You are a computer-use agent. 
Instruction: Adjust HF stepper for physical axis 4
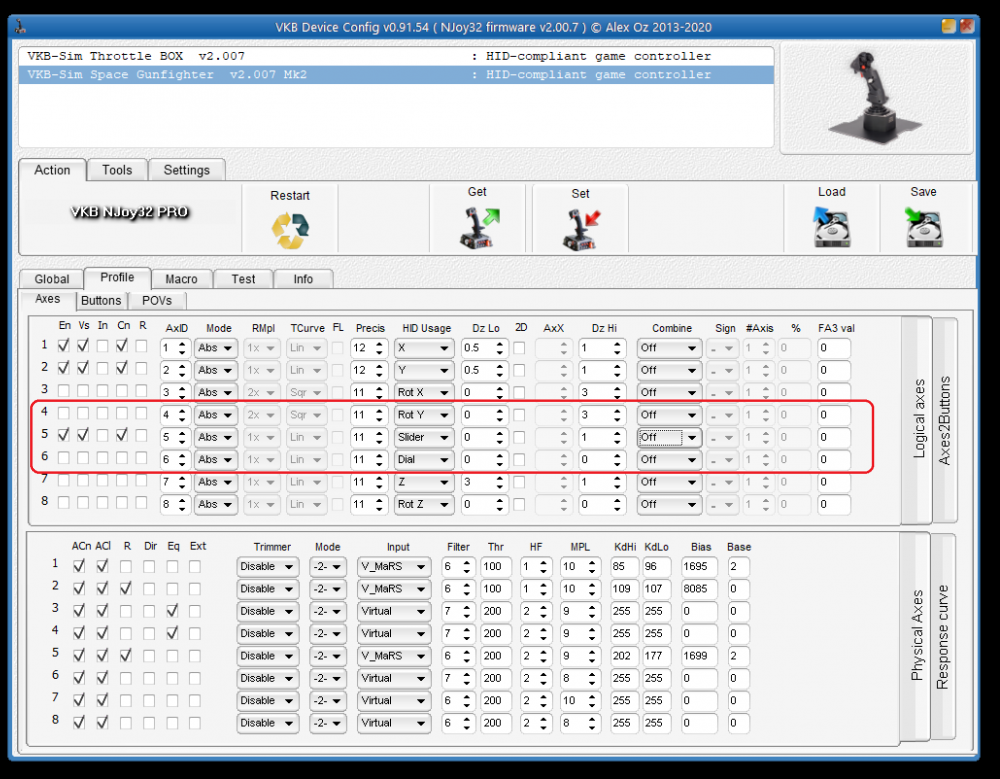543,634
